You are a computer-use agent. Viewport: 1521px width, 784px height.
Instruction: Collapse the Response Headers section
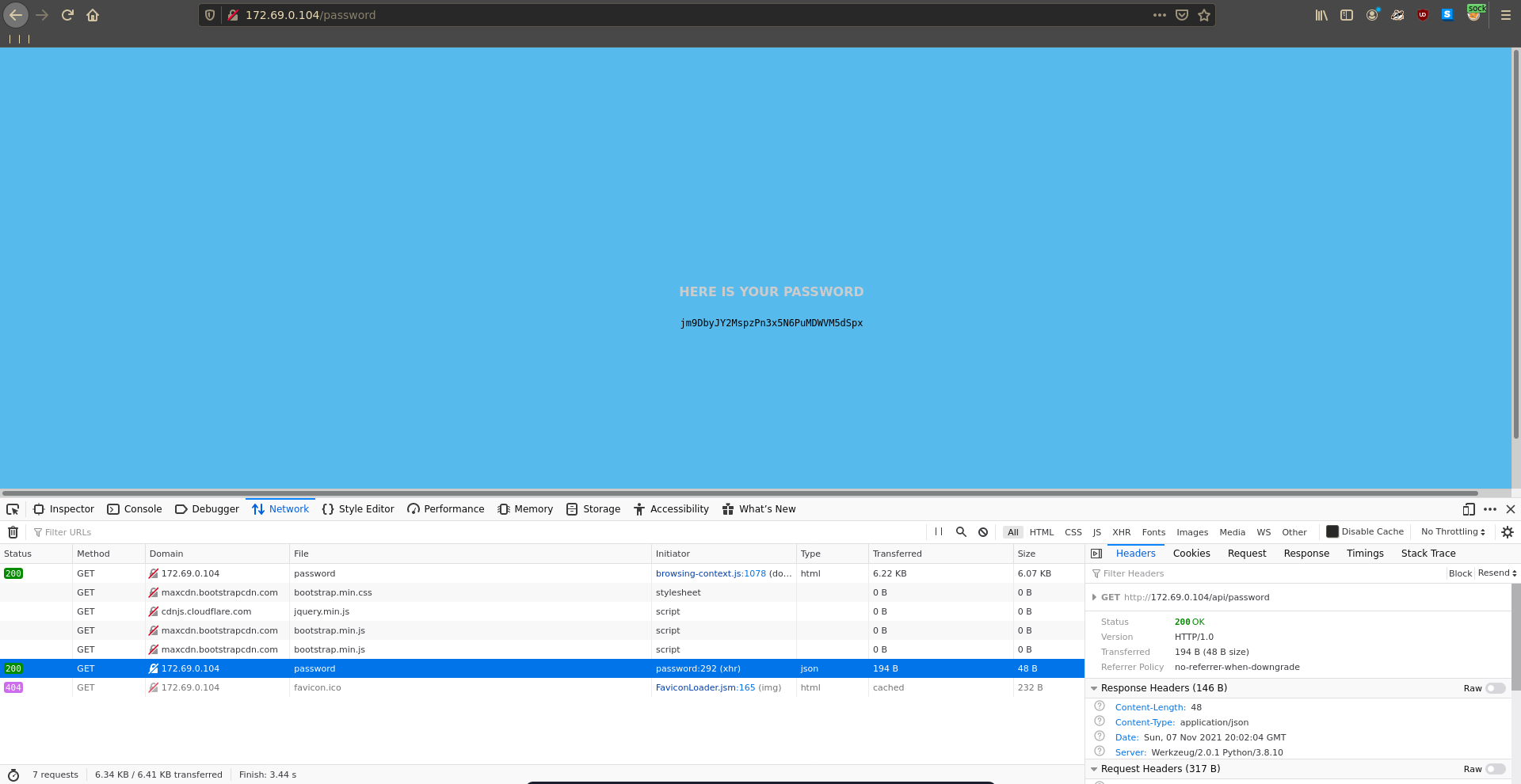click(1094, 688)
